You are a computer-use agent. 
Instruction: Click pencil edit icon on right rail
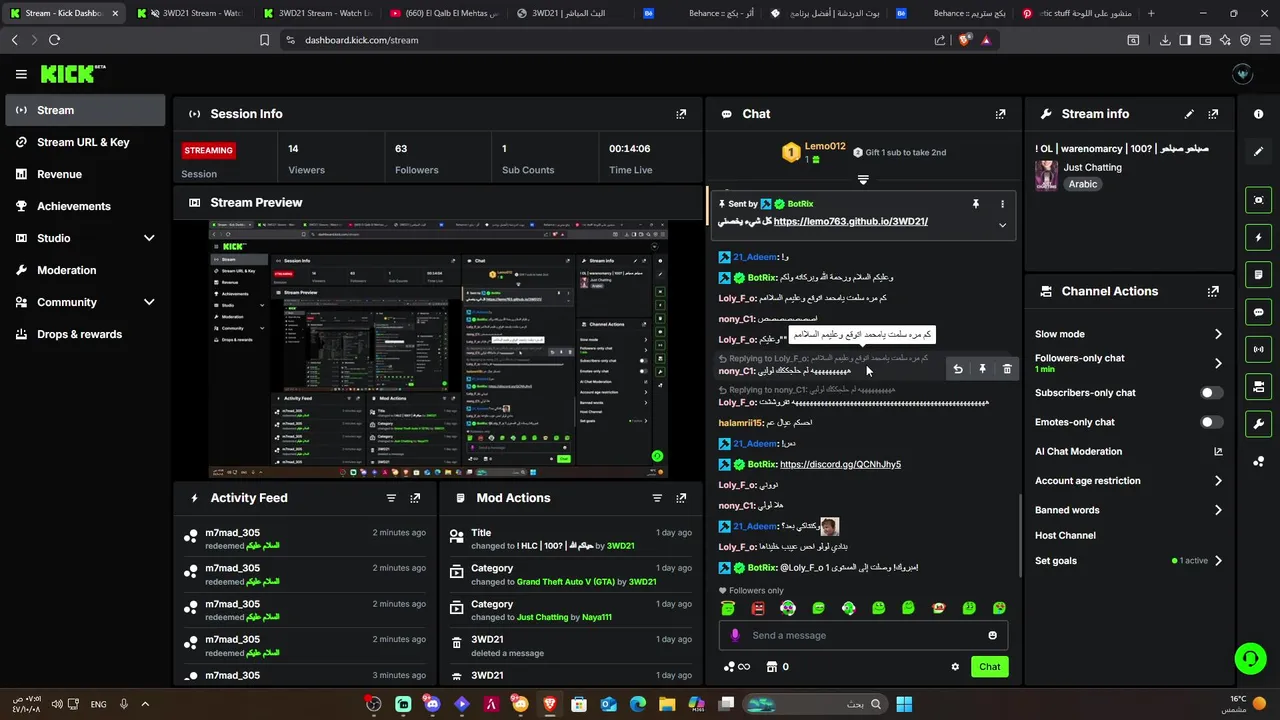[x=1258, y=151]
